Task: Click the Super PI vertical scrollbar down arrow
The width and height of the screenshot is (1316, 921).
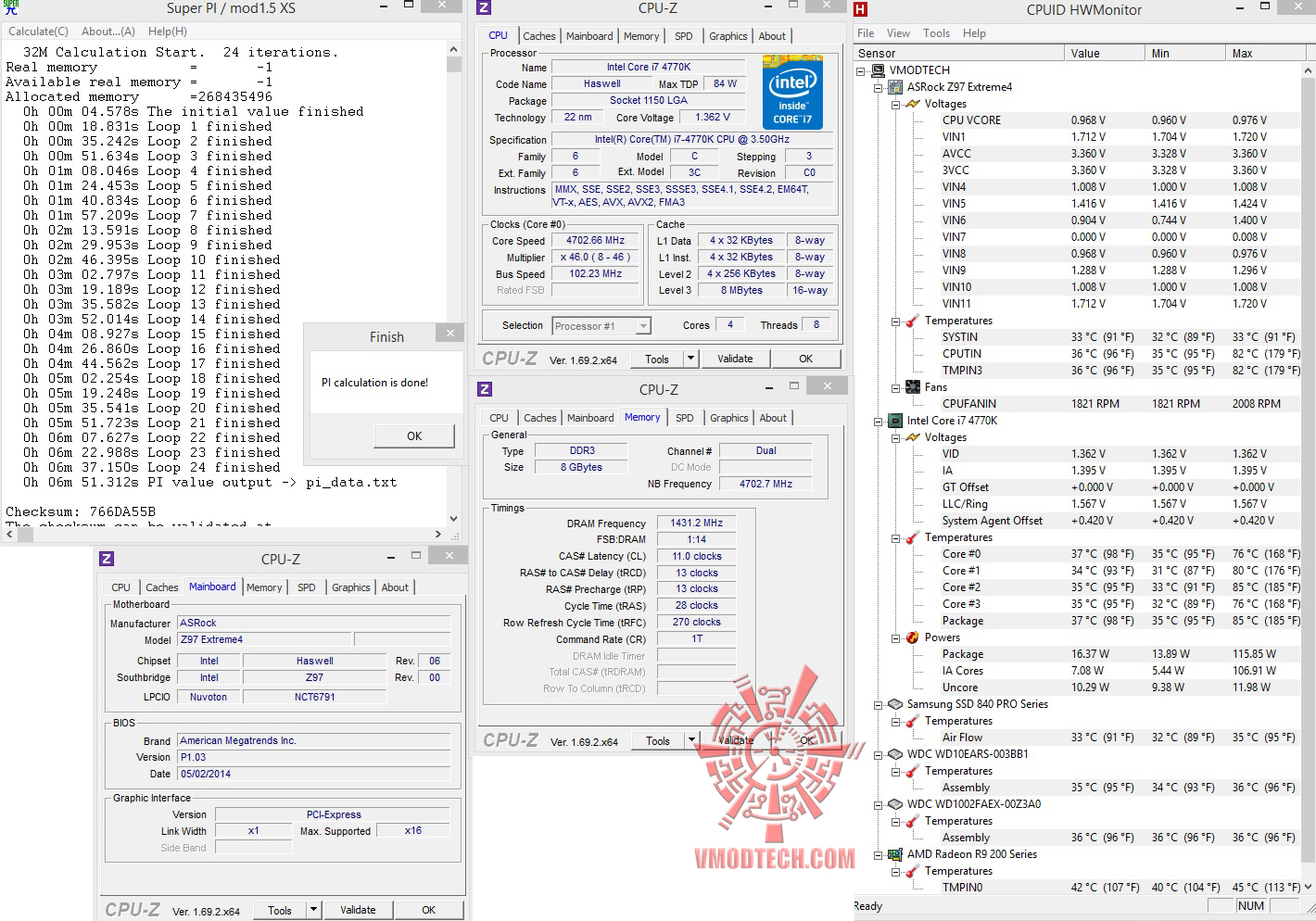Action: tap(453, 519)
